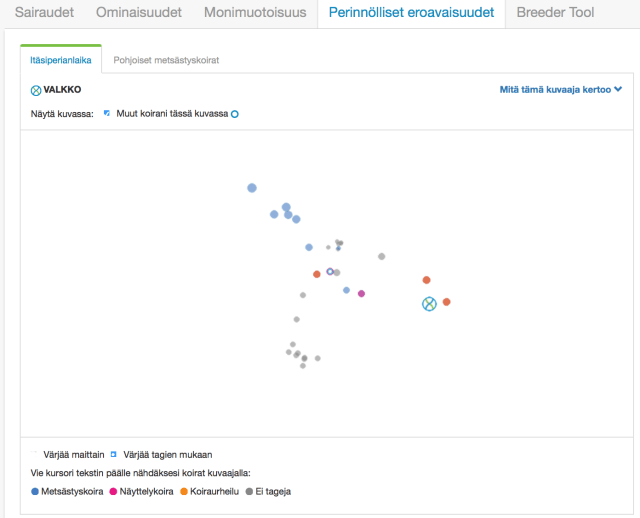Viewport: 640px width, 518px height.
Task: Click the isolated gray dot right of center
Action: click(x=381, y=256)
